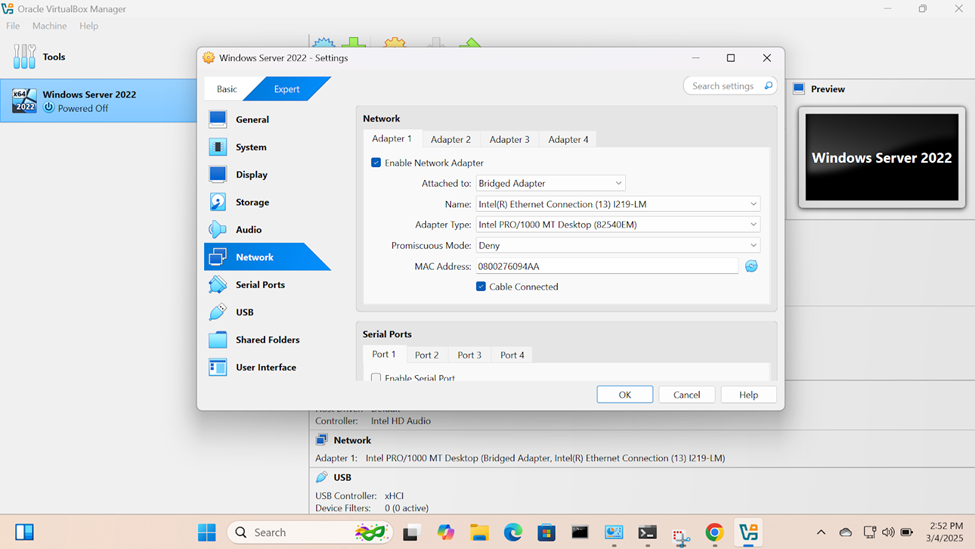The width and height of the screenshot is (975, 549).
Task: Open General settings category
Action: (x=267, y=119)
